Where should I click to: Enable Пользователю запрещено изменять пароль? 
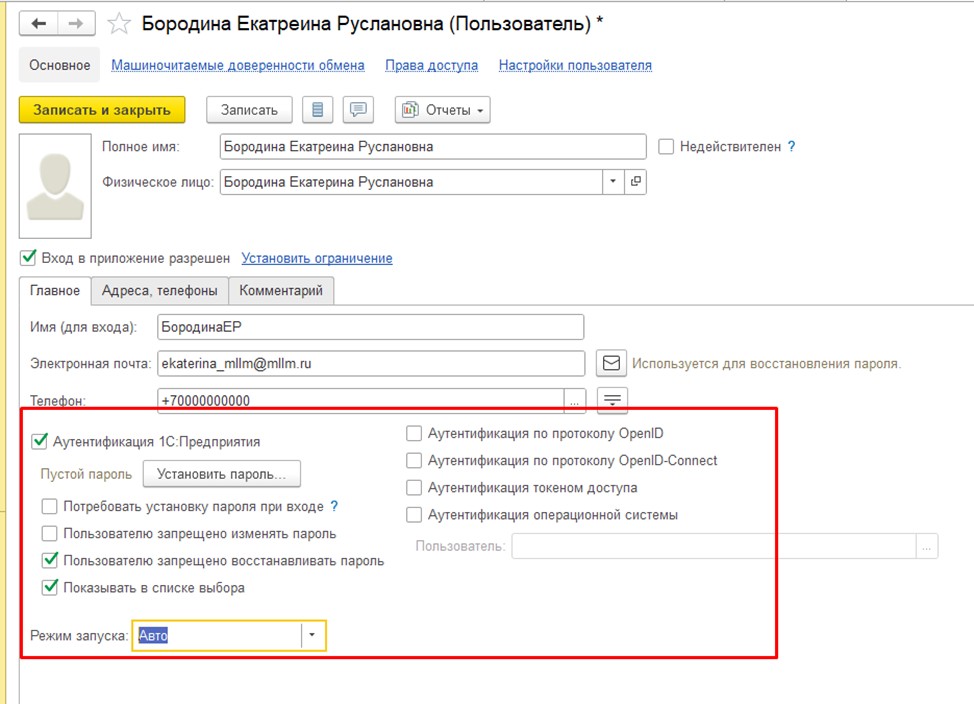pos(50,533)
